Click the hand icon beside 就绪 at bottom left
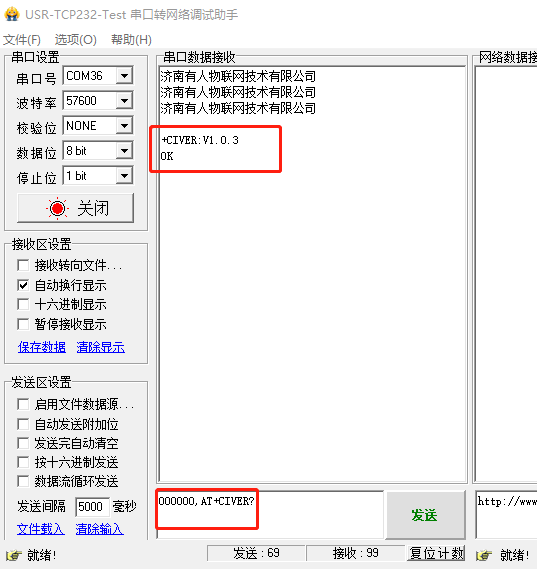The width and height of the screenshot is (537, 569). (x=13, y=555)
